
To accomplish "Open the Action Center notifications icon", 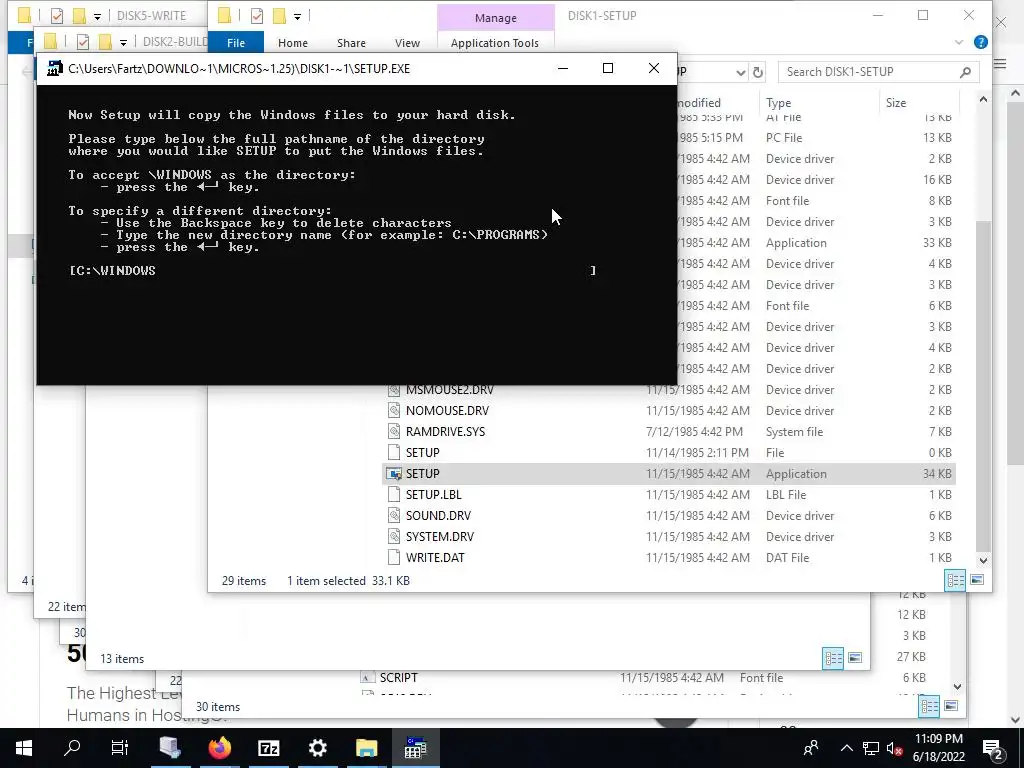I will point(993,748).
